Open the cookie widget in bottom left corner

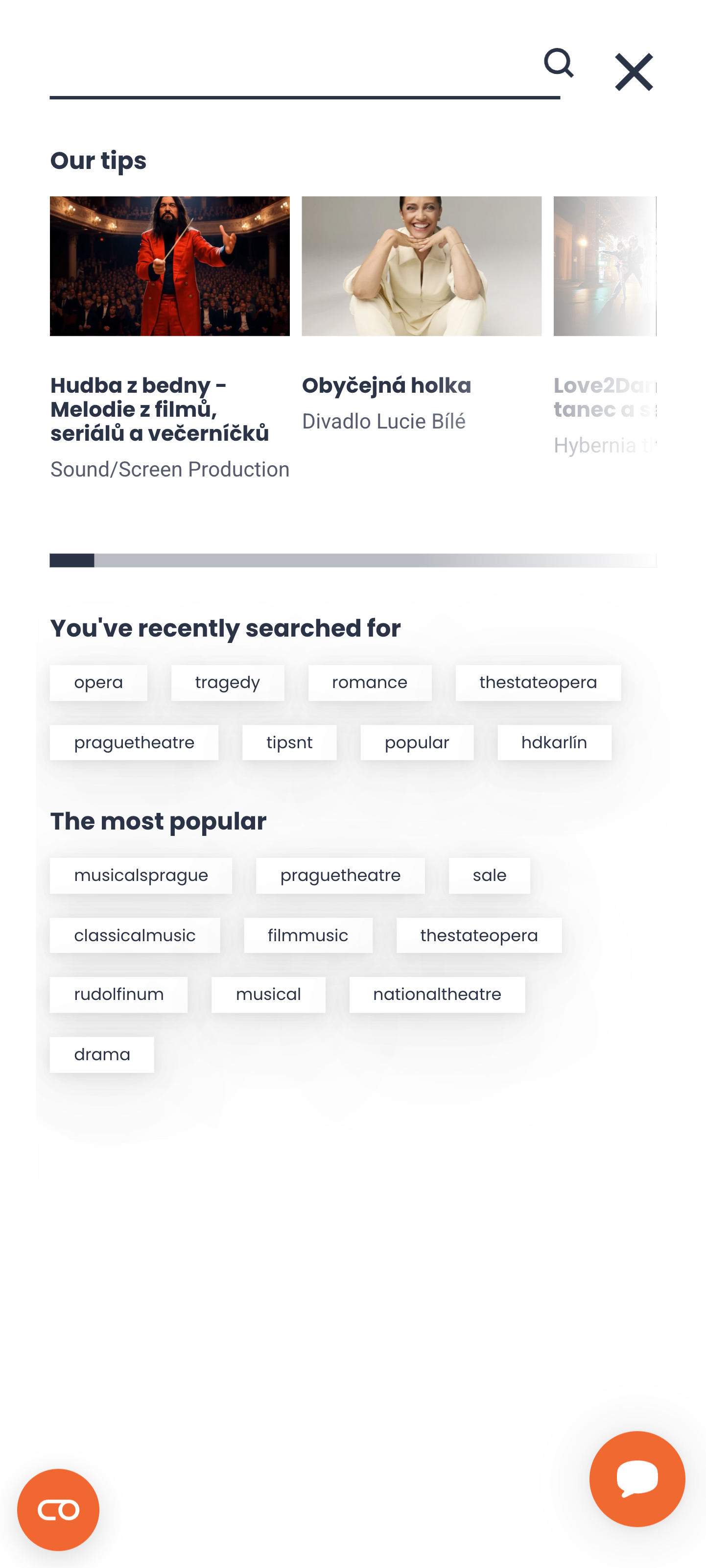59,1509
